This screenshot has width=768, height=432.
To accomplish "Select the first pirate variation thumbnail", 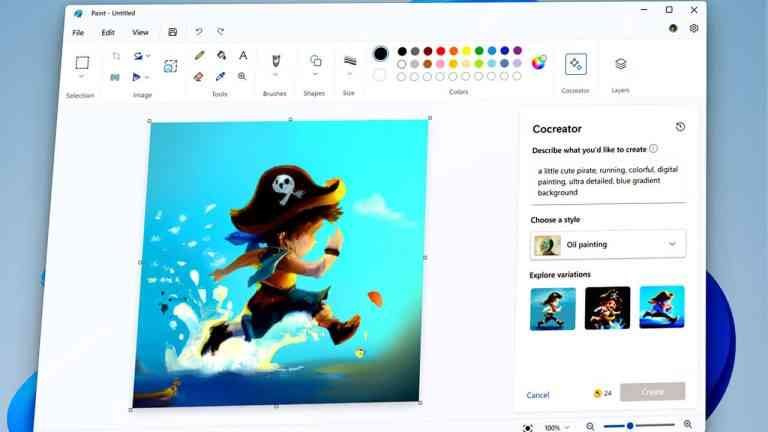I will coord(552,309).
